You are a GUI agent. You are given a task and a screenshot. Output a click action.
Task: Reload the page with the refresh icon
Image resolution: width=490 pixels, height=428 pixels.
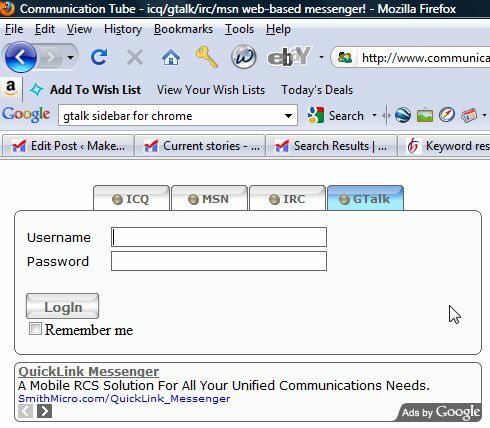[x=99, y=57]
